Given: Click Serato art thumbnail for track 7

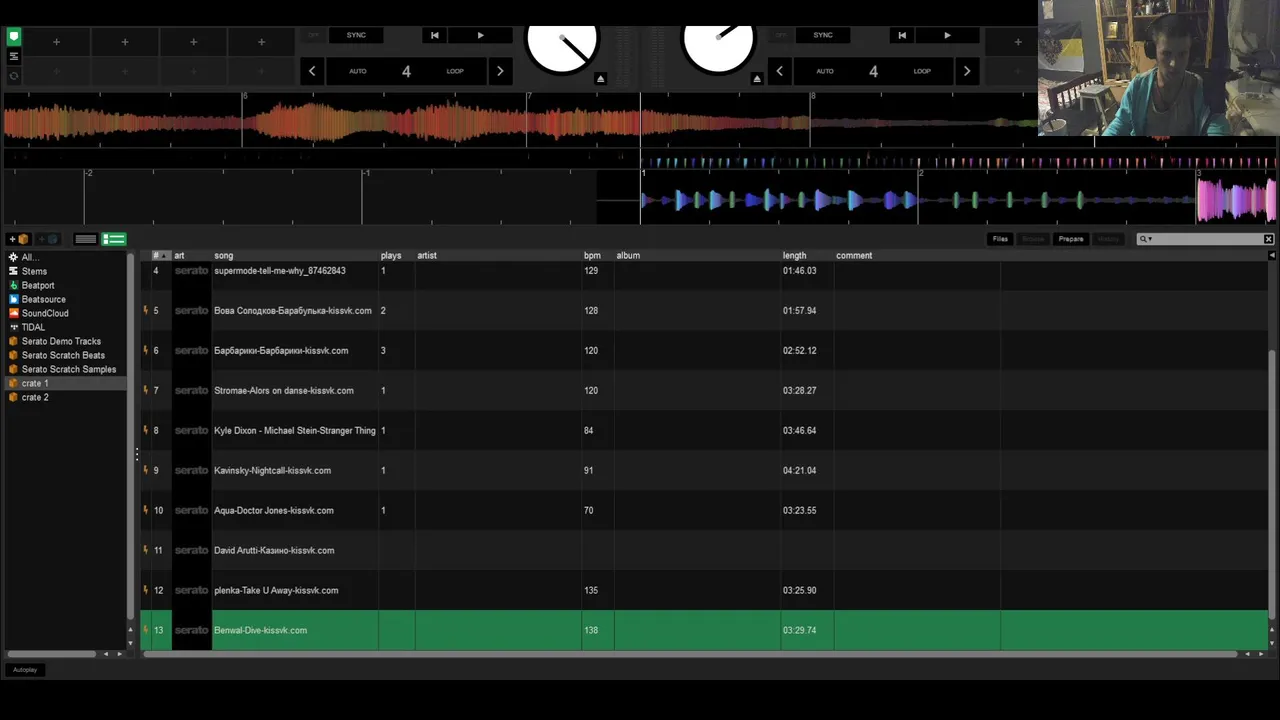Looking at the screenshot, I should pyautogui.click(x=191, y=390).
